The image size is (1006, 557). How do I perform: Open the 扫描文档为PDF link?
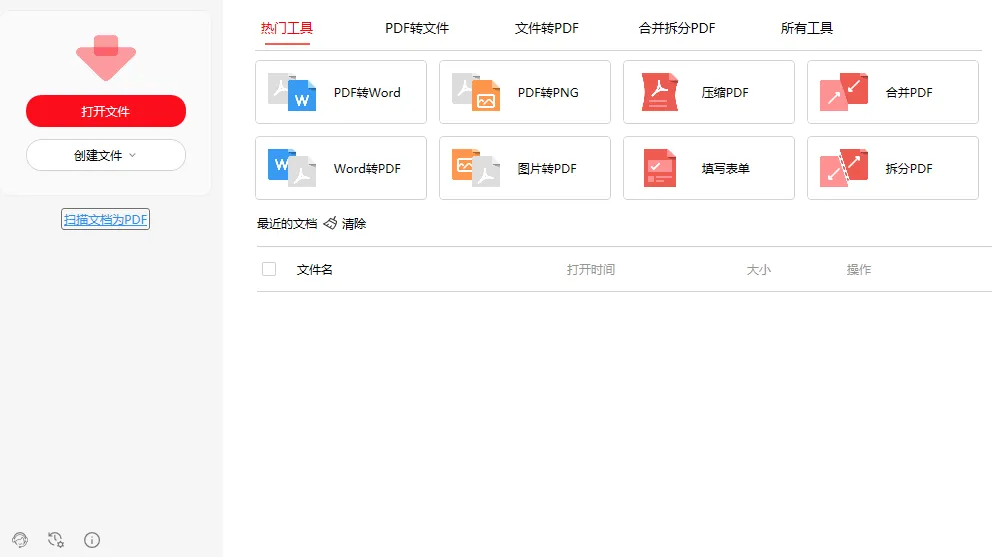[x=105, y=219]
